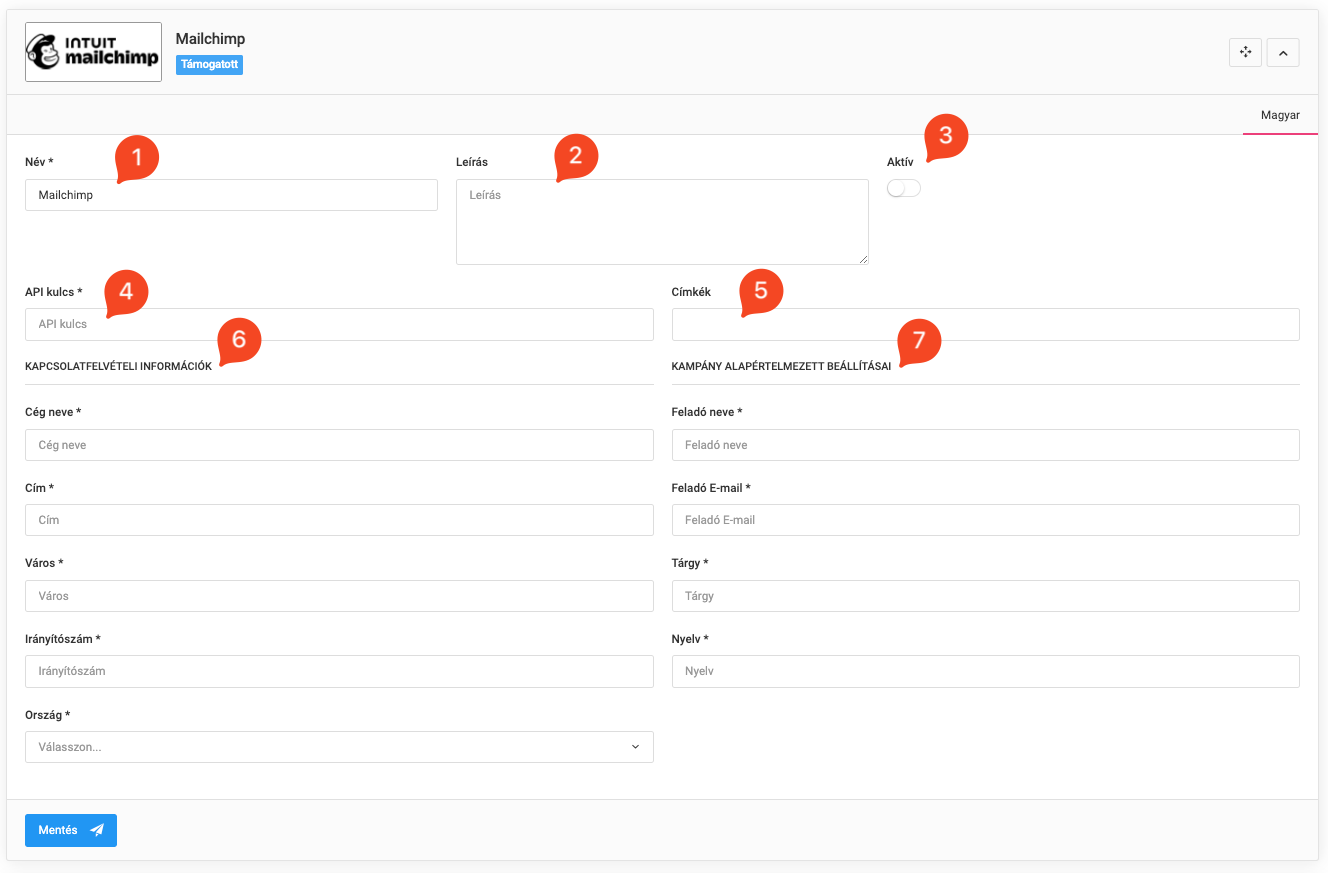Focus the Város input field
This screenshot has height=873, width=1328.
tap(339, 596)
